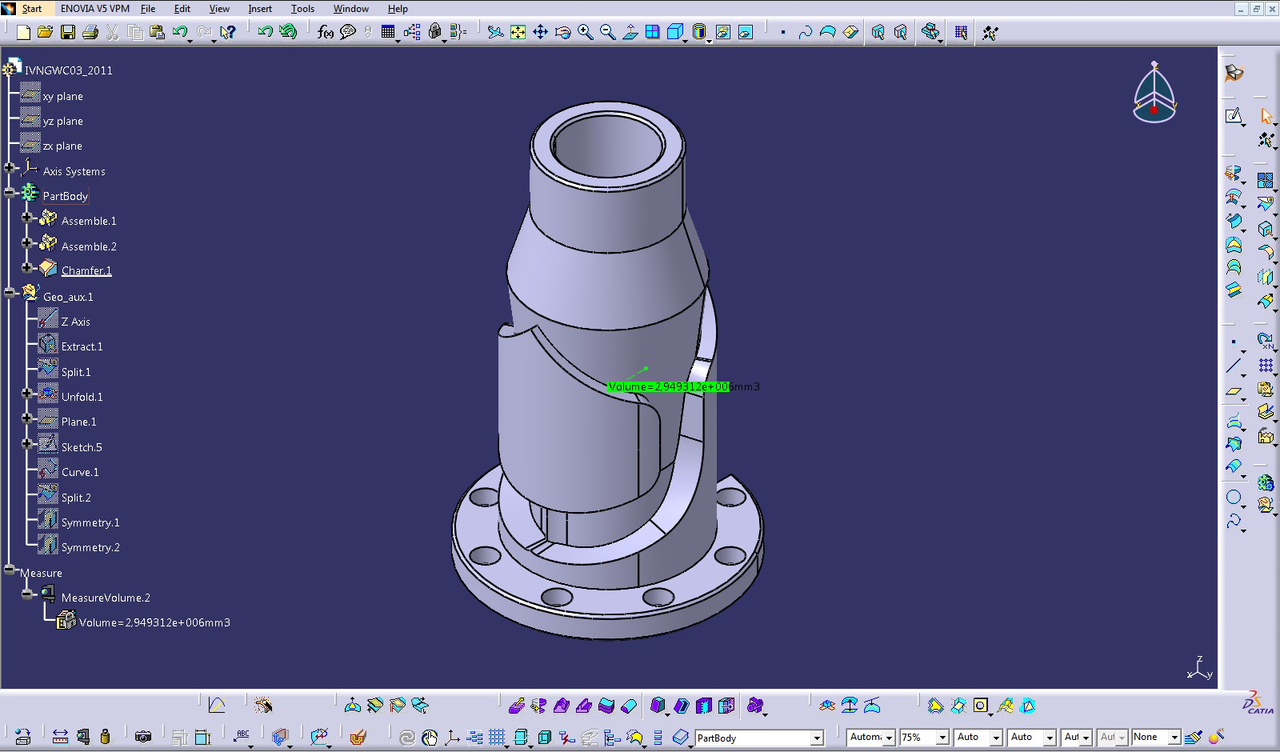Open the Help menu
The width and height of the screenshot is (1280, 752).
pos(397,8)
